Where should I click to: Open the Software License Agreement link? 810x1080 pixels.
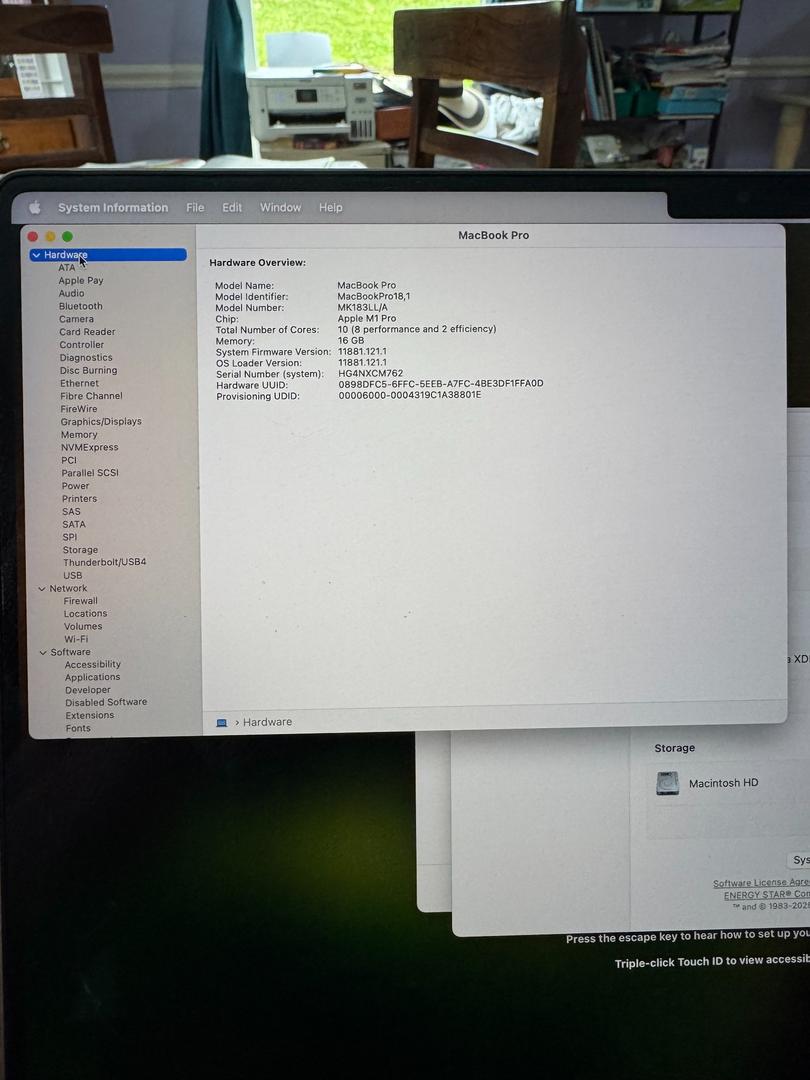pos(761,883)
